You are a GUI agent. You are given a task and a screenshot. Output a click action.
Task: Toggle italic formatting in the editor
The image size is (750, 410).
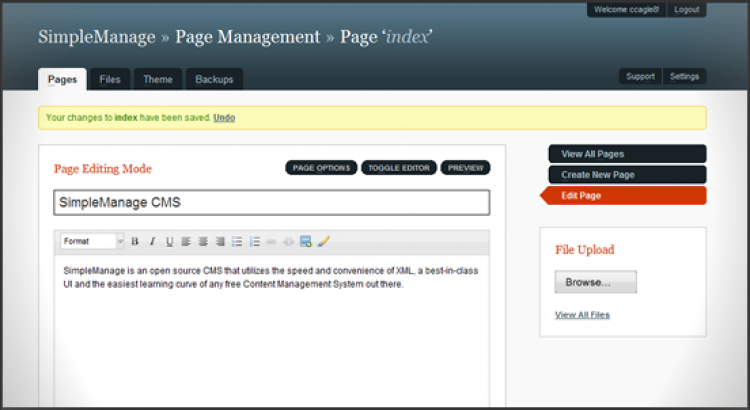[153, 242]
